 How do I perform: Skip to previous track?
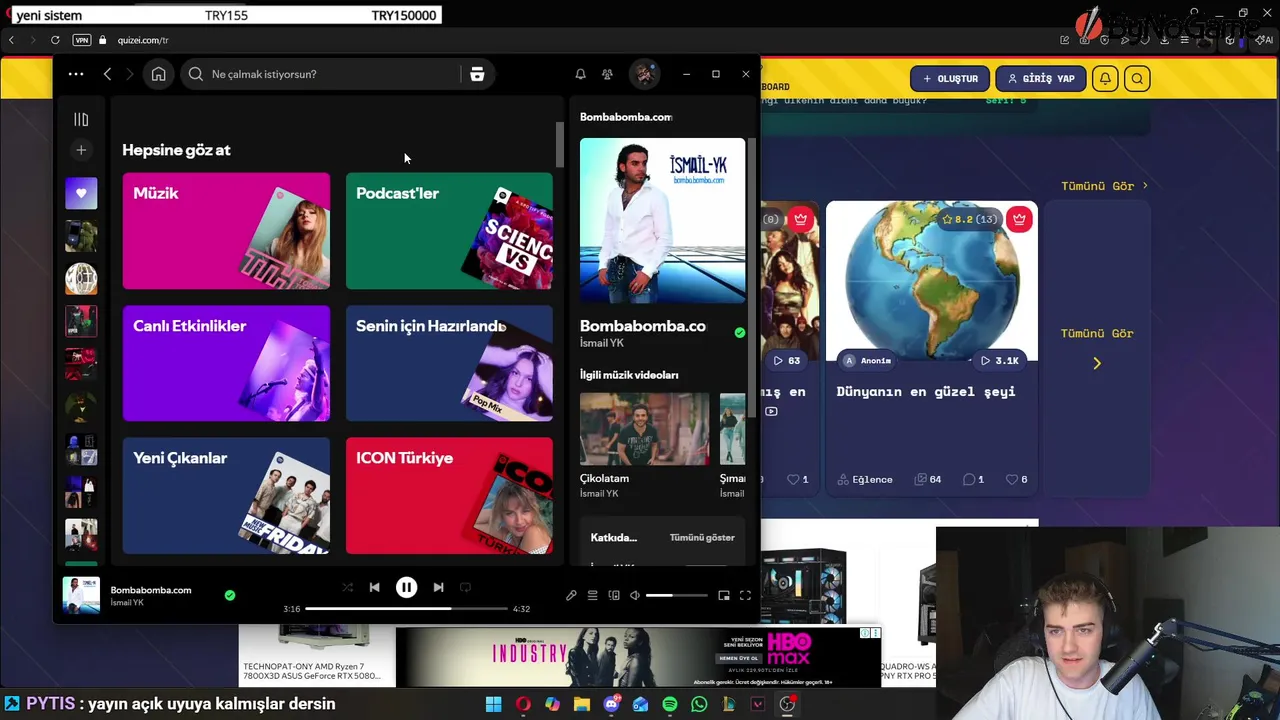click(374, 588)
